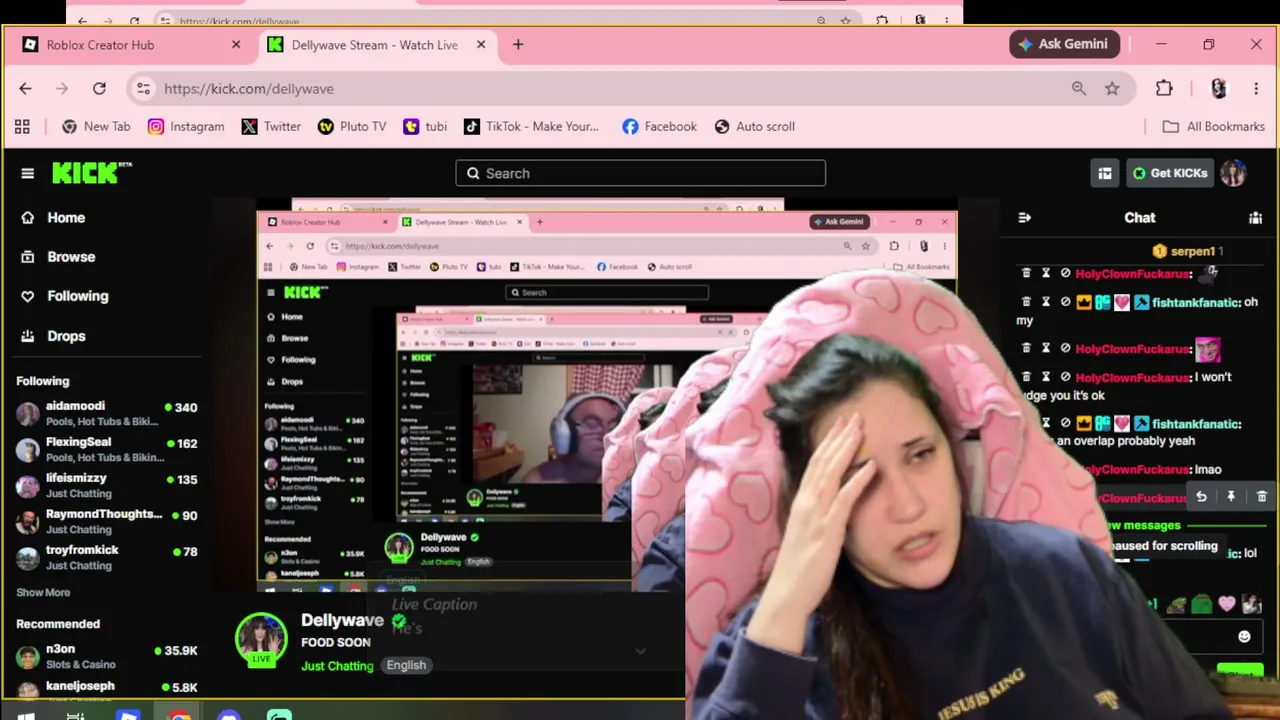
Task: Open site information icon in address bar
Action: [144, 88]
